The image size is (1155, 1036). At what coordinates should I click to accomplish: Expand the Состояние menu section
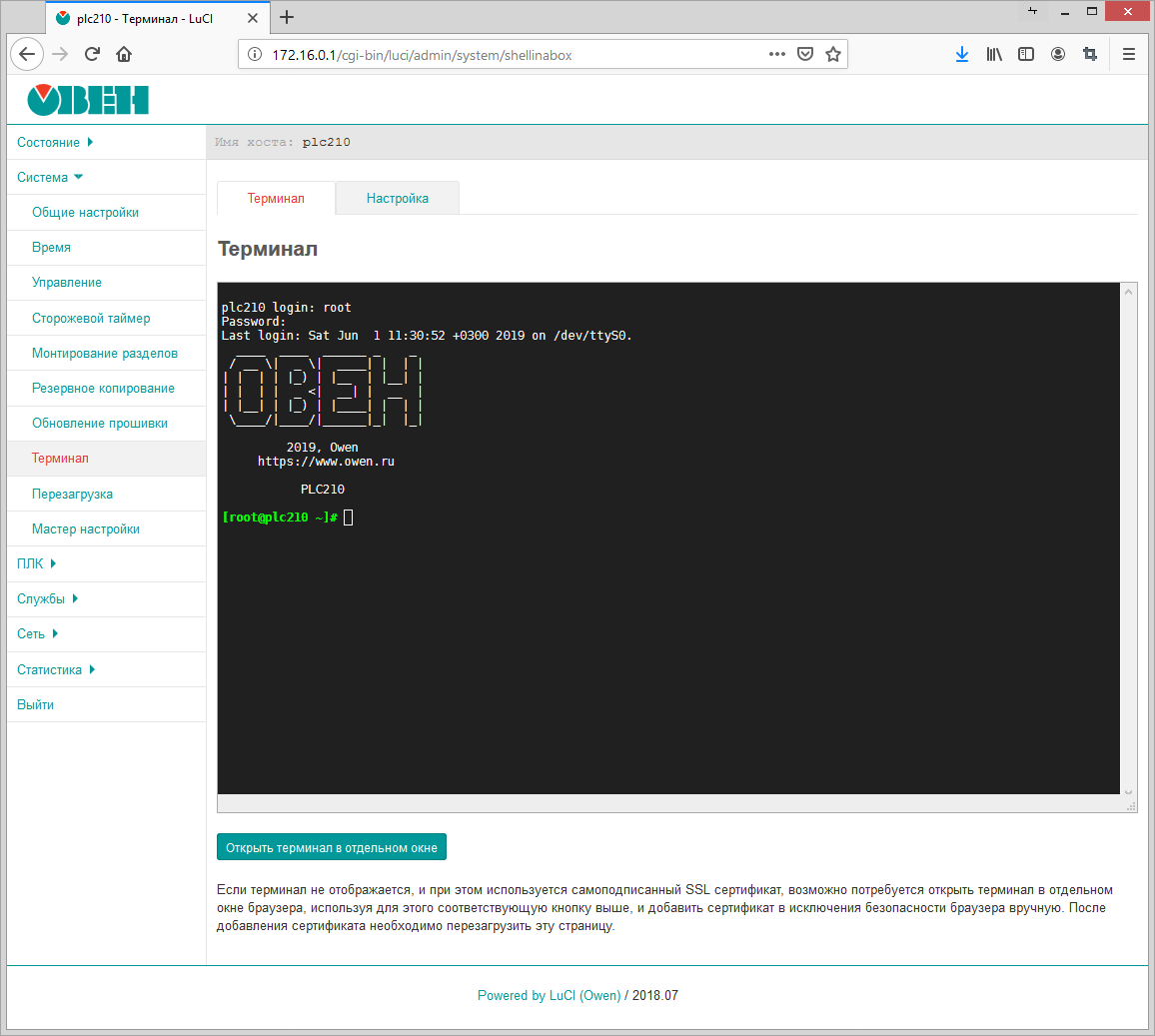click(x=54, y=143)
